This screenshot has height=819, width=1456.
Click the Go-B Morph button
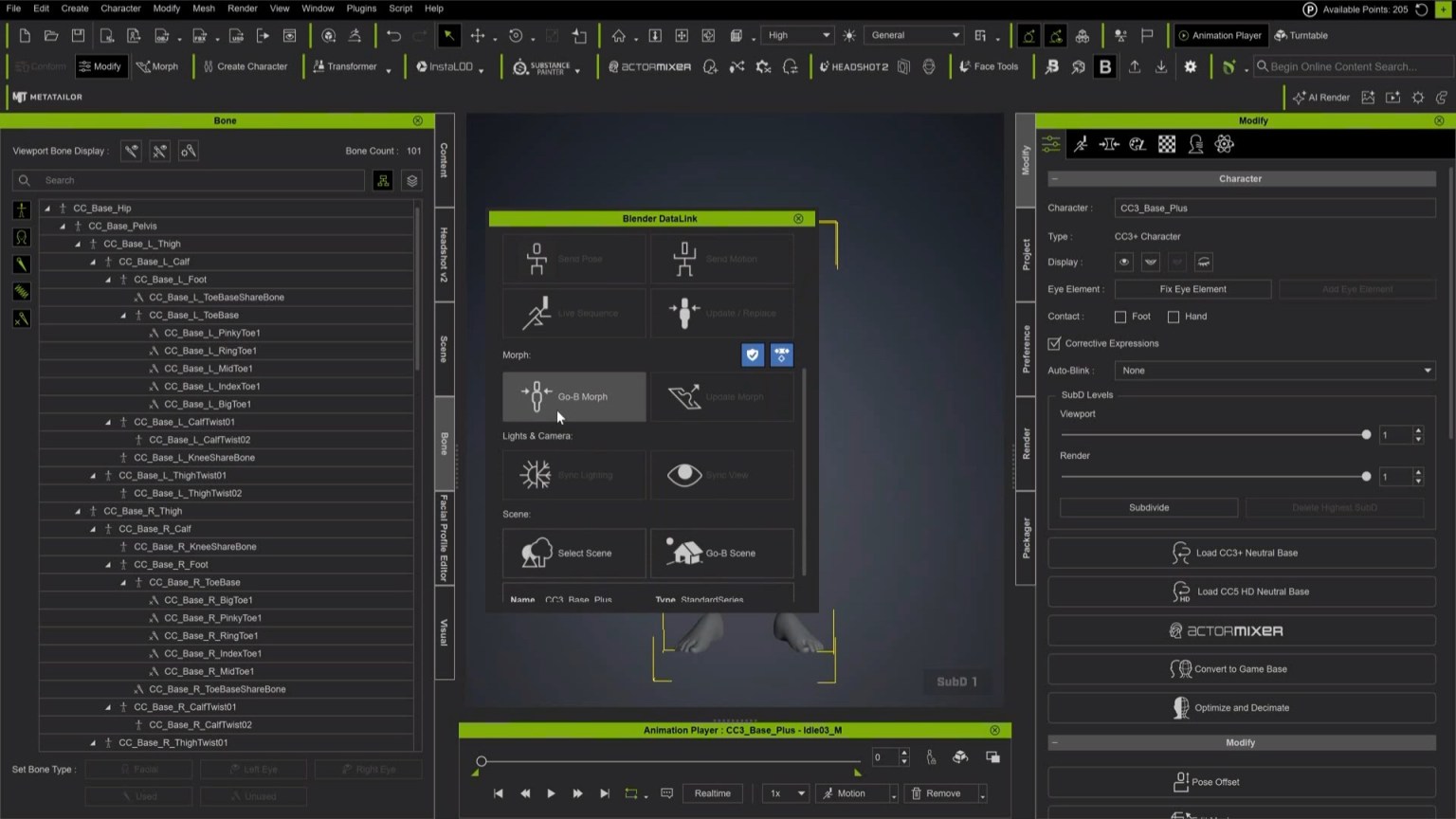pos(574,396)
